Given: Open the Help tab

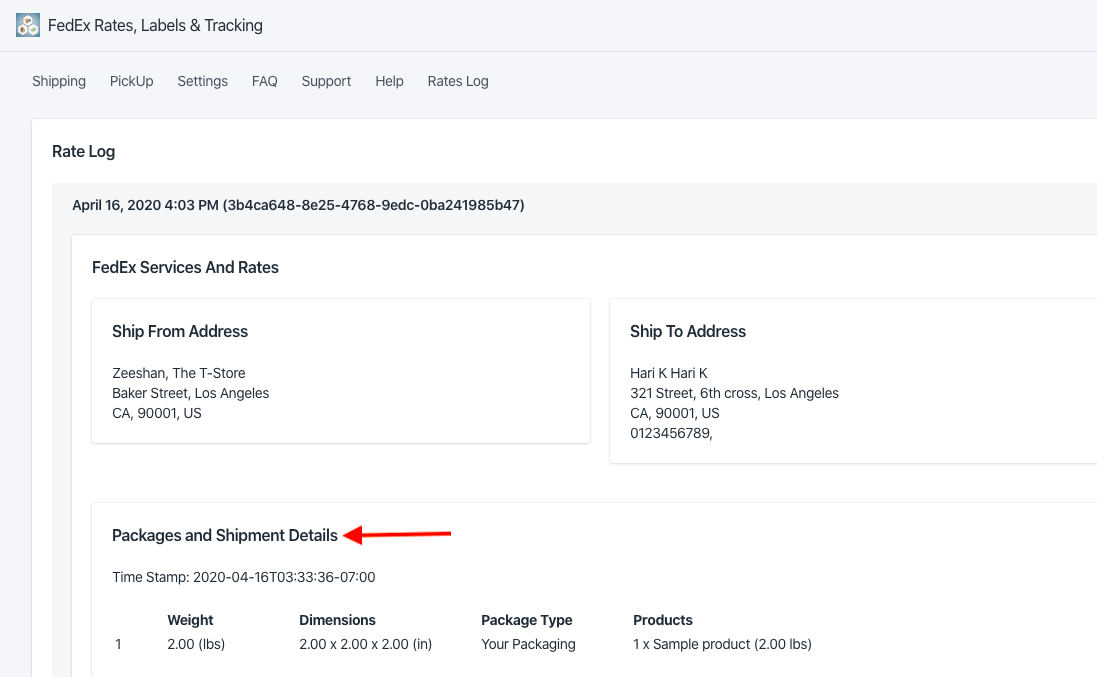Looking at the screenshot, I should 389,81.
